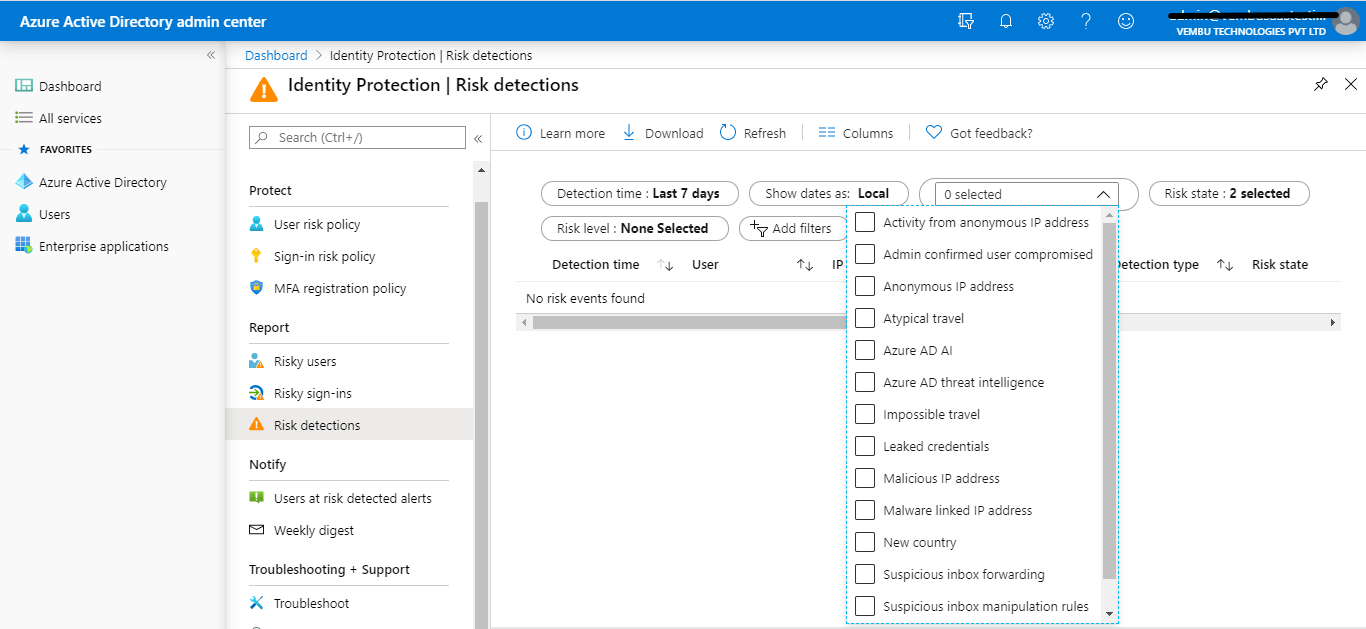
Task: Click the Got feedback heart icon
Action: tap(934, 133)
